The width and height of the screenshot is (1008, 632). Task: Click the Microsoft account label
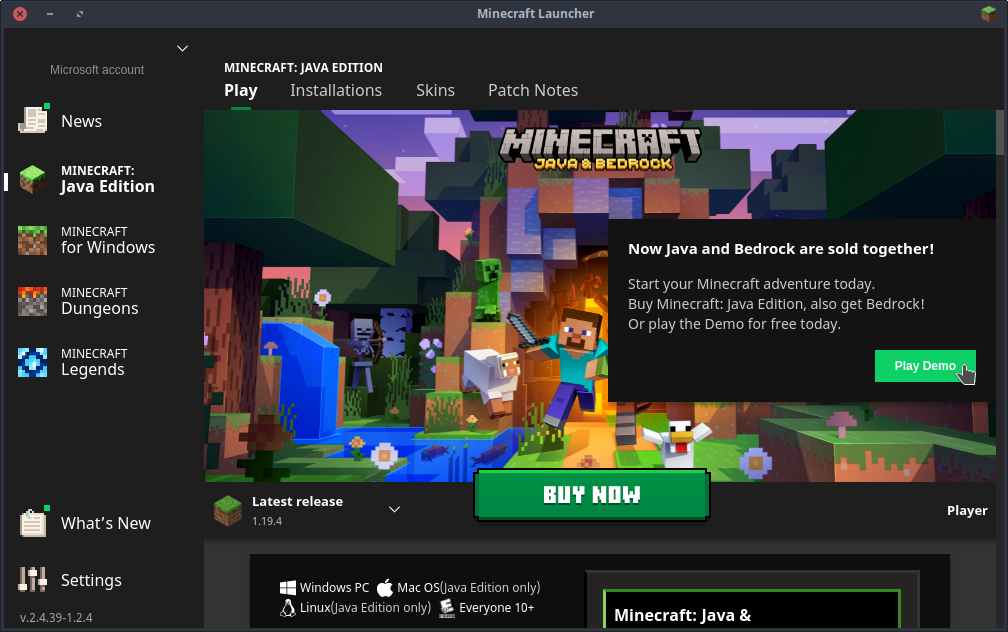(97, 69)
